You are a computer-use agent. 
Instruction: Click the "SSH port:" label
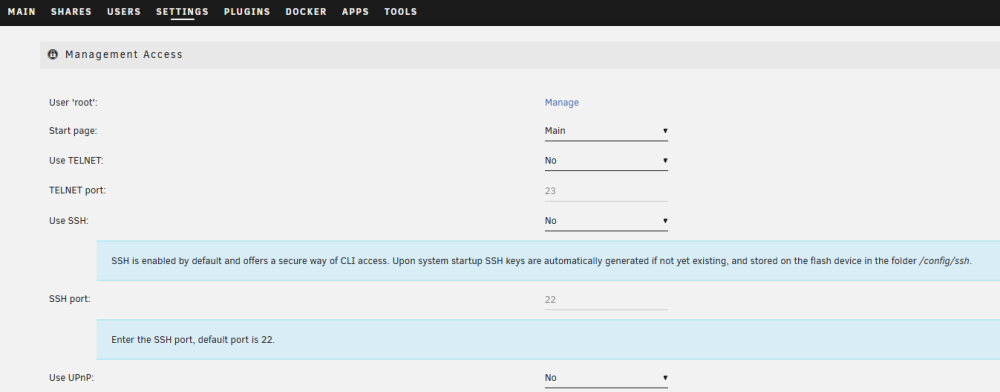70,298
